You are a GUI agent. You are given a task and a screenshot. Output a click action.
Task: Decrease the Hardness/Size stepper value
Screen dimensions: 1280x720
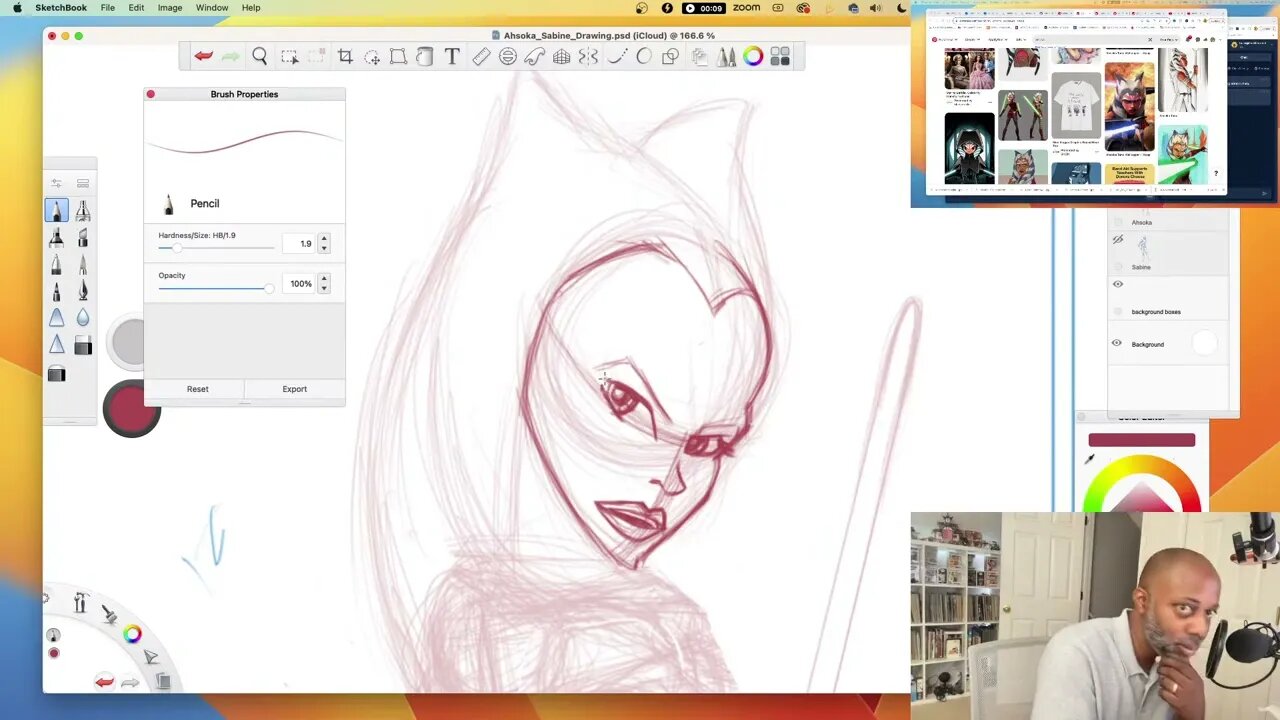pyautogui.click(x=323, y=248)
